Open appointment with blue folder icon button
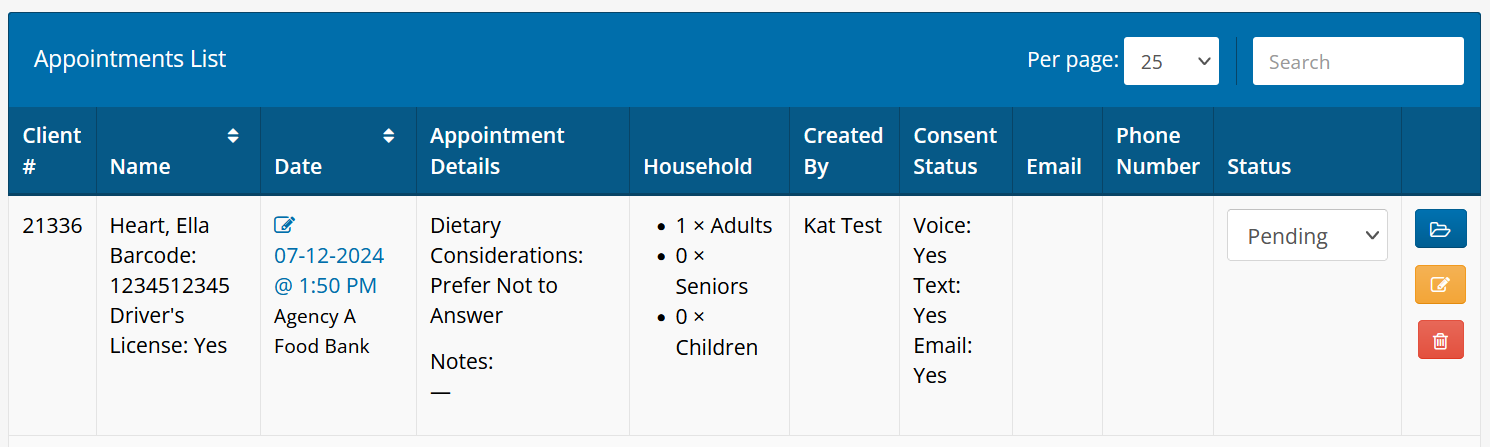This screenshot has height=447, width=1490. coord(1440,229)
